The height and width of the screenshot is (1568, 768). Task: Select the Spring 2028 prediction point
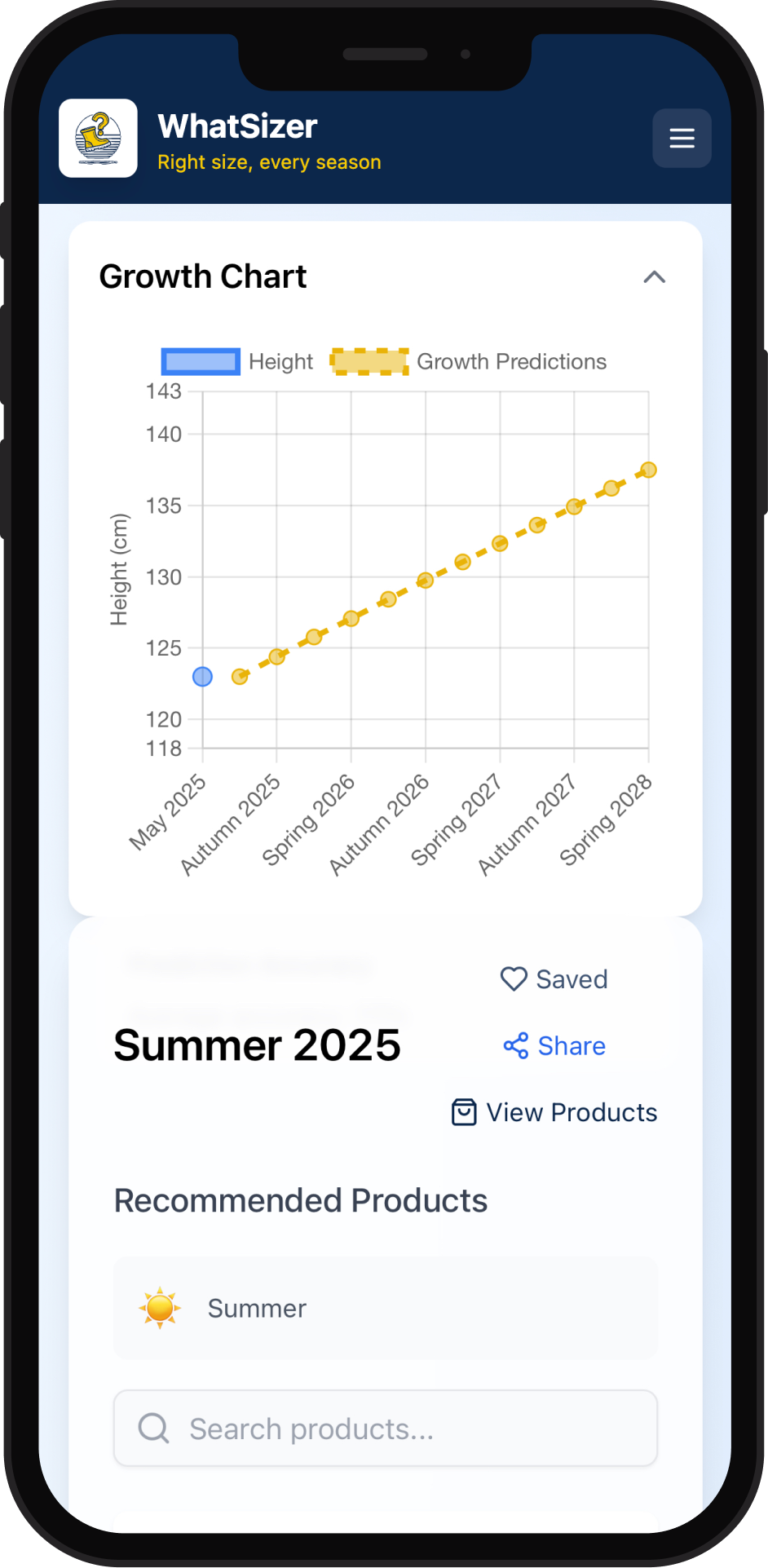point(649,470)
